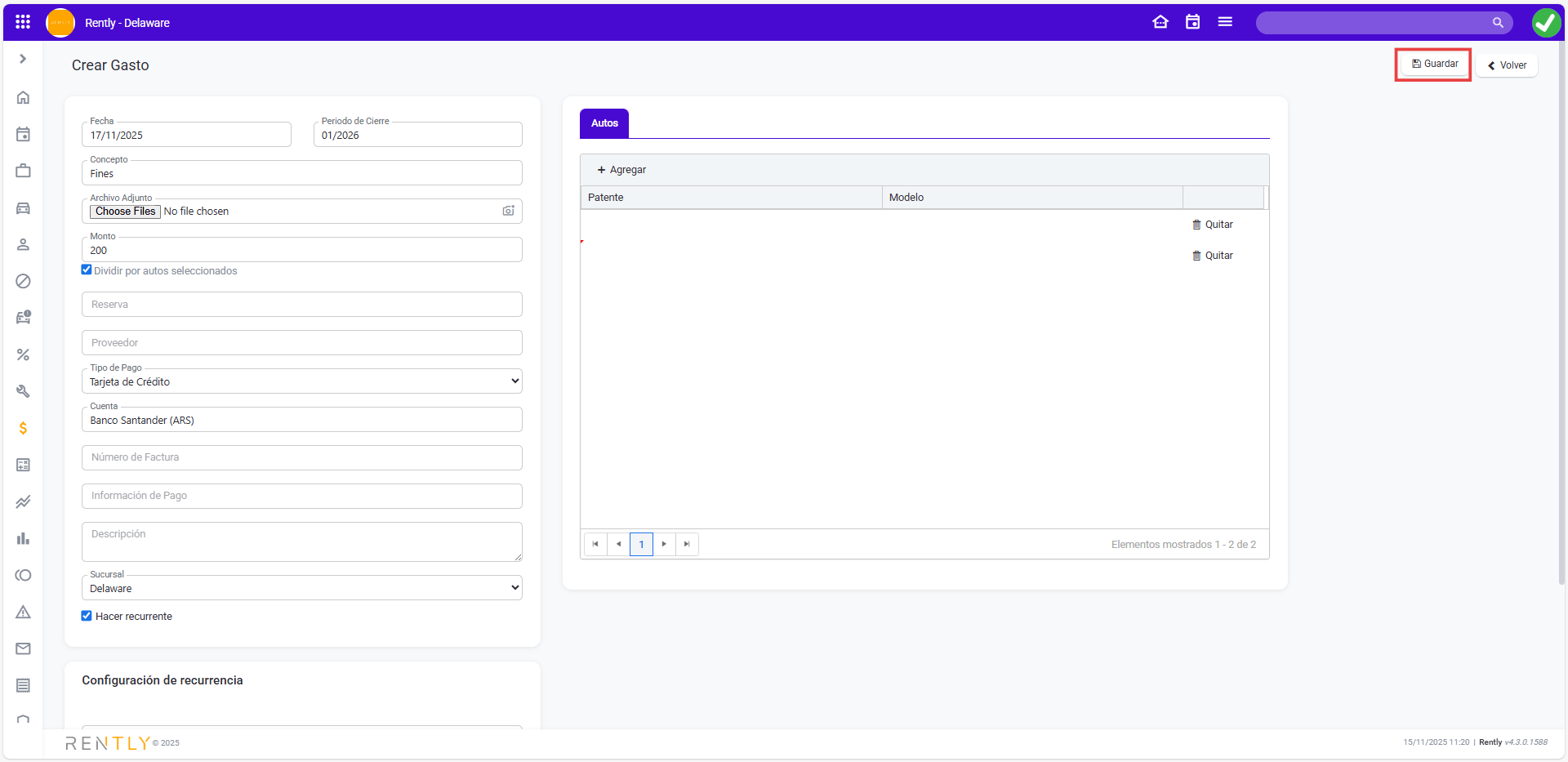This screenshot has height=762, width=1568.
Task: Click Volver to go back
Action: point(1507,65)
